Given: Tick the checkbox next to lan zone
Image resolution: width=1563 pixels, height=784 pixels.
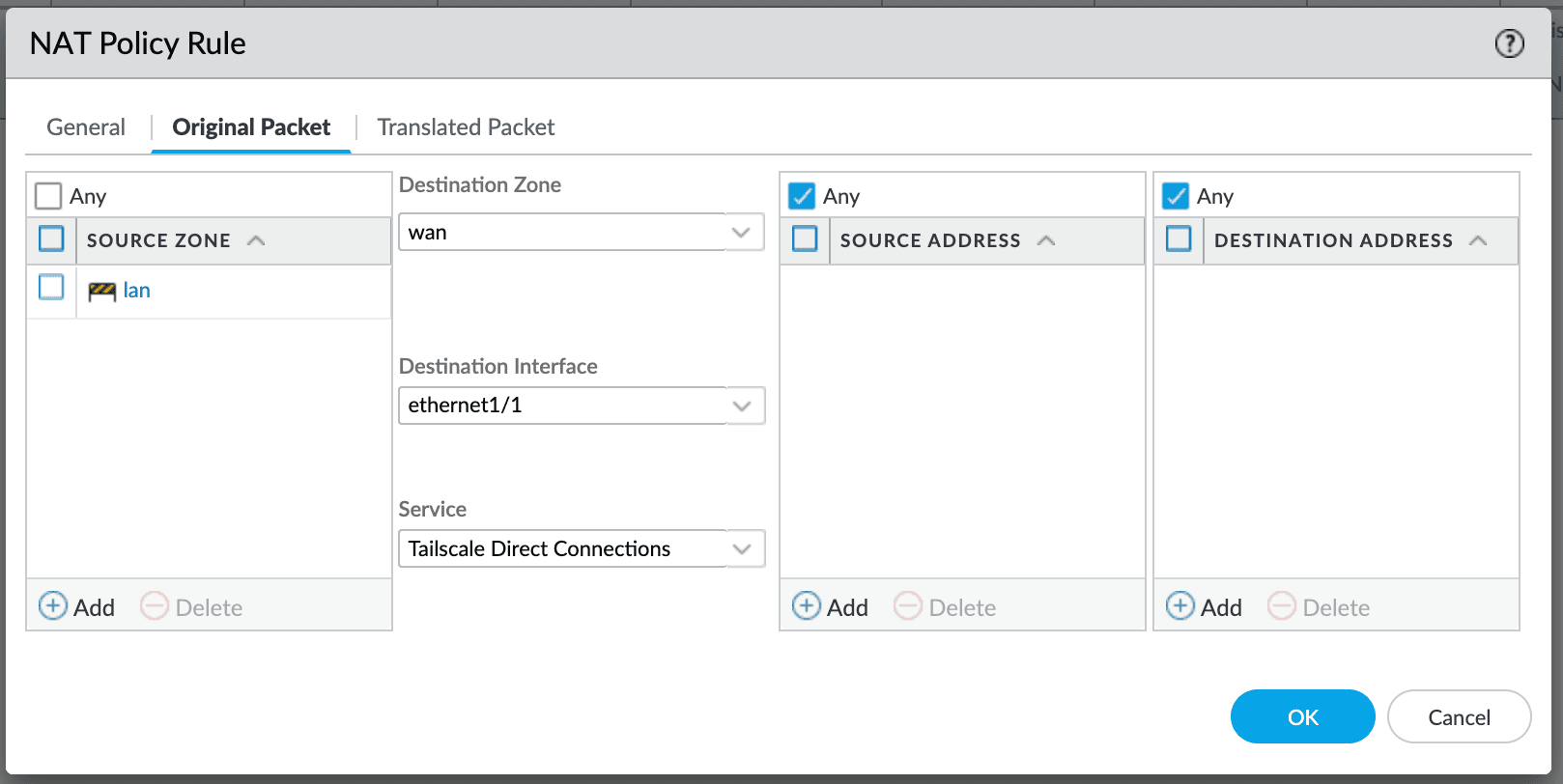Looking at the screenshot, I should coord(51,288).
